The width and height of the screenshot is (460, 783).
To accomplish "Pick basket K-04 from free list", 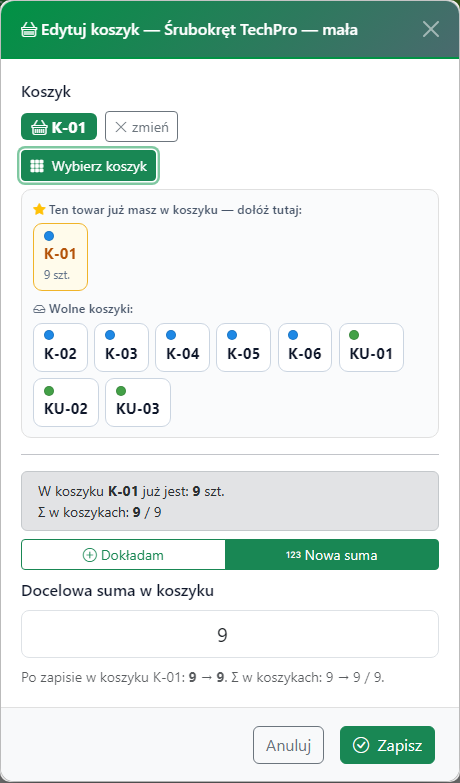I will pos(182,348).
